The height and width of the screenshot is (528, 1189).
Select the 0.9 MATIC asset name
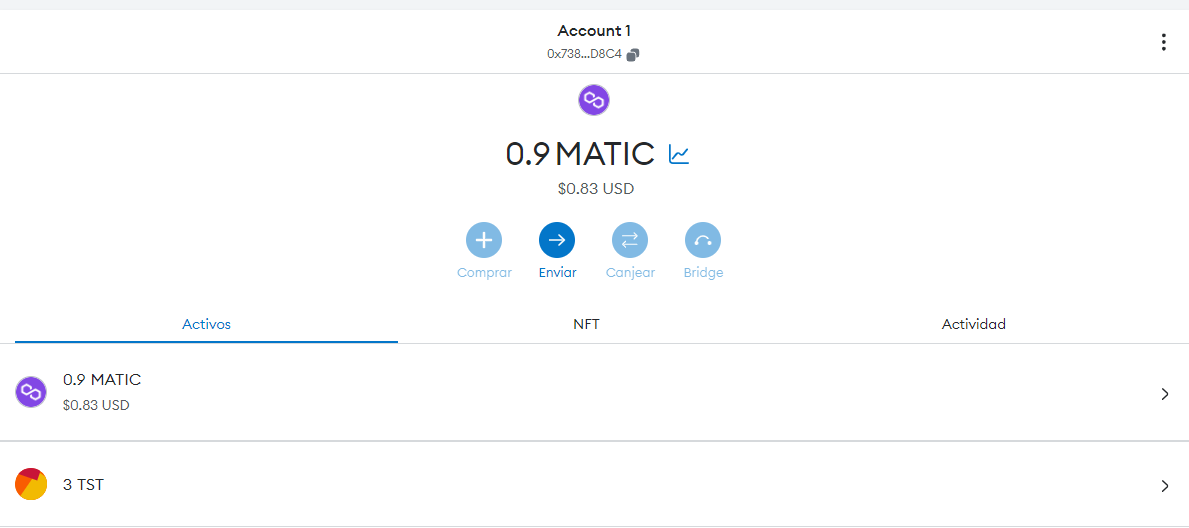click(102, 380)
